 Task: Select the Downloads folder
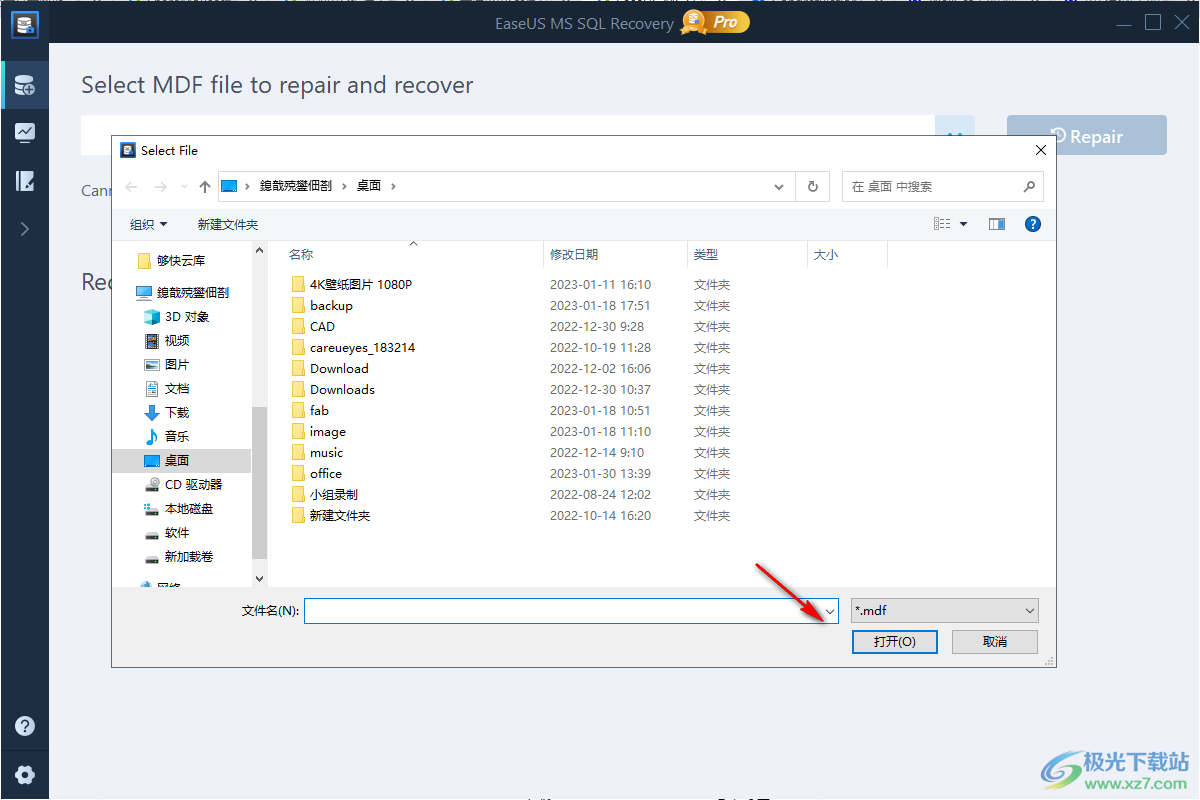[x=332, y=390]
